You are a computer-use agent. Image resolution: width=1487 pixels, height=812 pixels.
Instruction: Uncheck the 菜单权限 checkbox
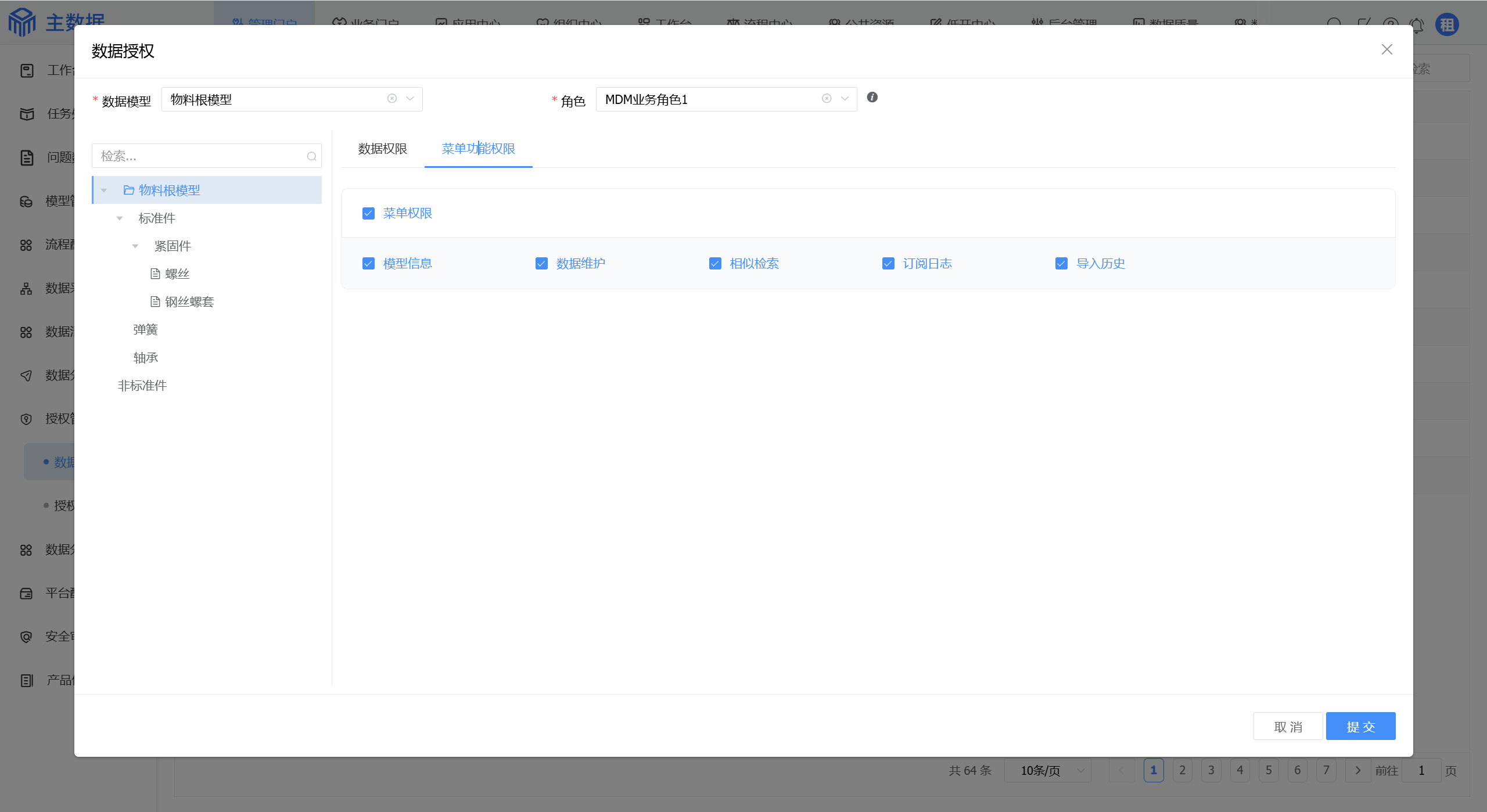[x=368, y=214]
